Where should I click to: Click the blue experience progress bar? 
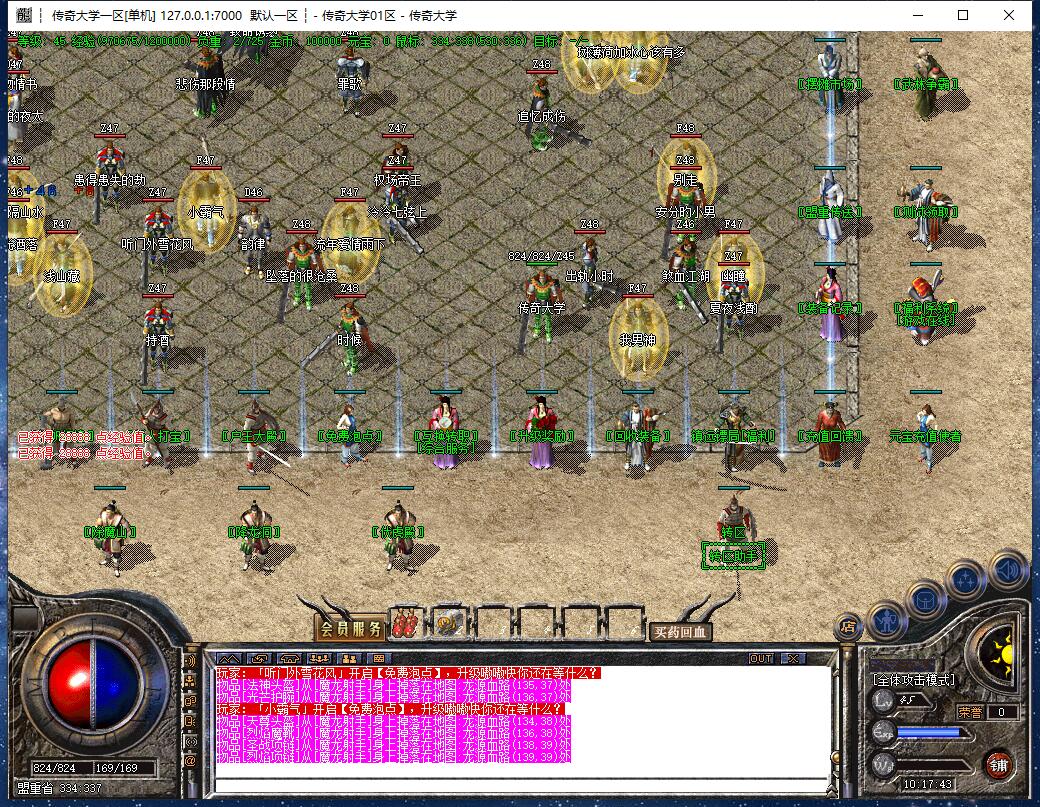931,732
